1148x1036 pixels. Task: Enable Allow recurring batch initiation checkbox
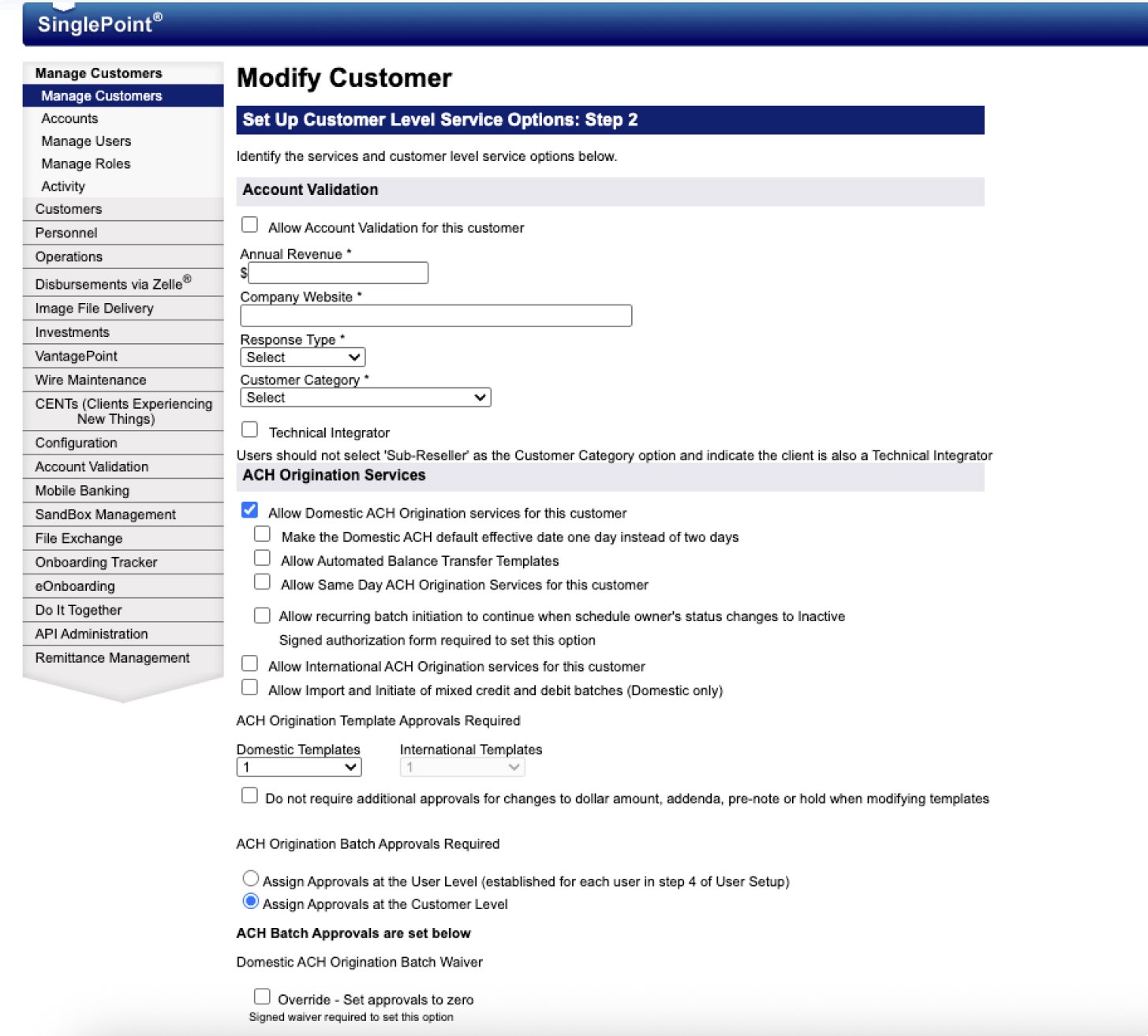pyautogui.click(x=263, y=615)
